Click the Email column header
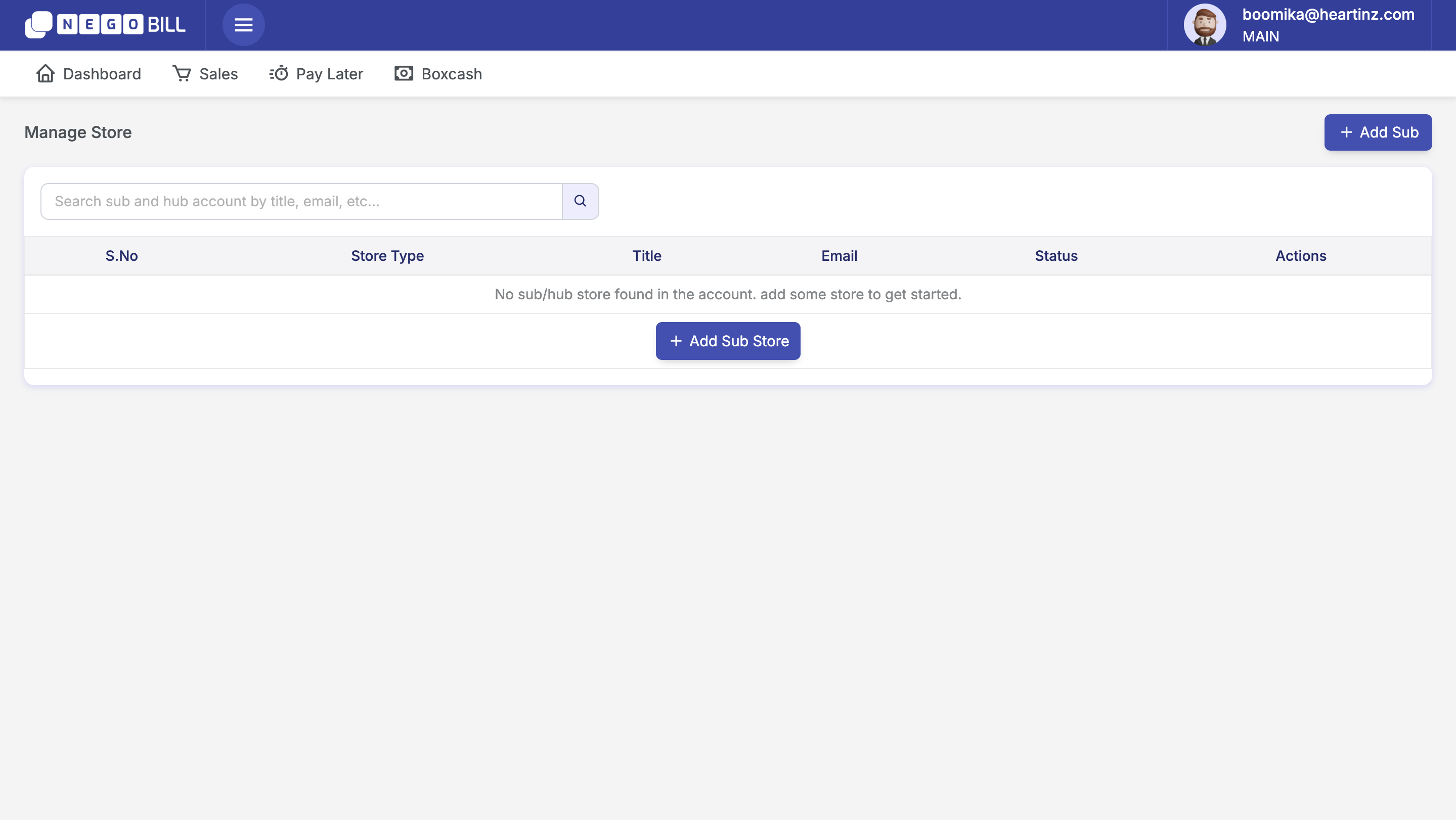The height and width of the screenshot is (820, 1456). (x=839, y=256)
